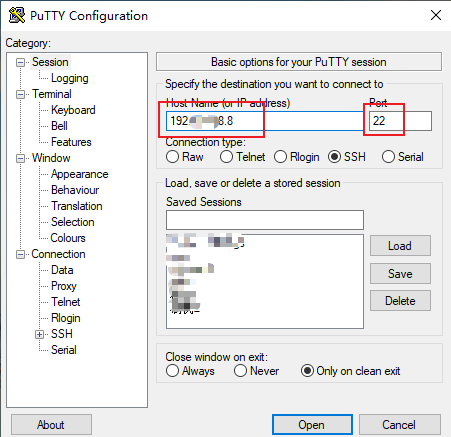
Task: Expand the SSH node in the Category tree
Action: coord(39,334)
